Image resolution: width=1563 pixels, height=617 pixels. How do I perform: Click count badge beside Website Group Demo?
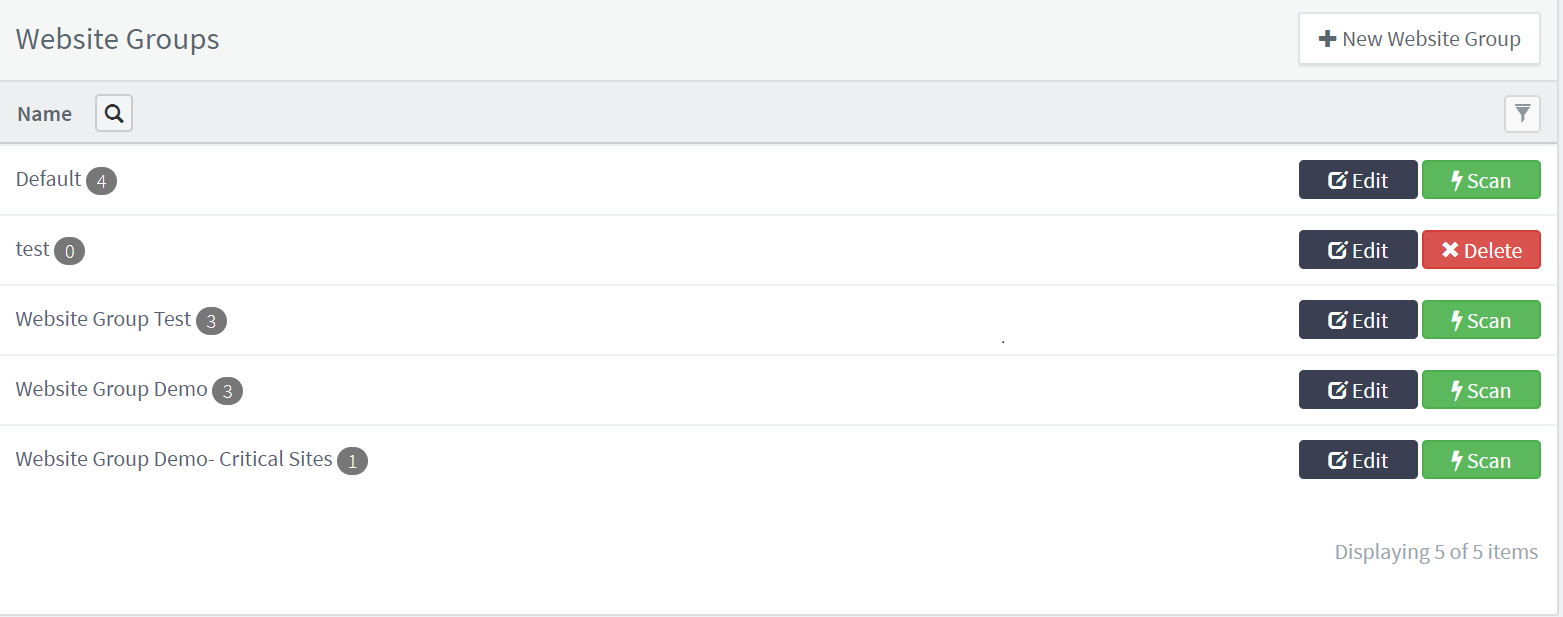tap(227, 391)
